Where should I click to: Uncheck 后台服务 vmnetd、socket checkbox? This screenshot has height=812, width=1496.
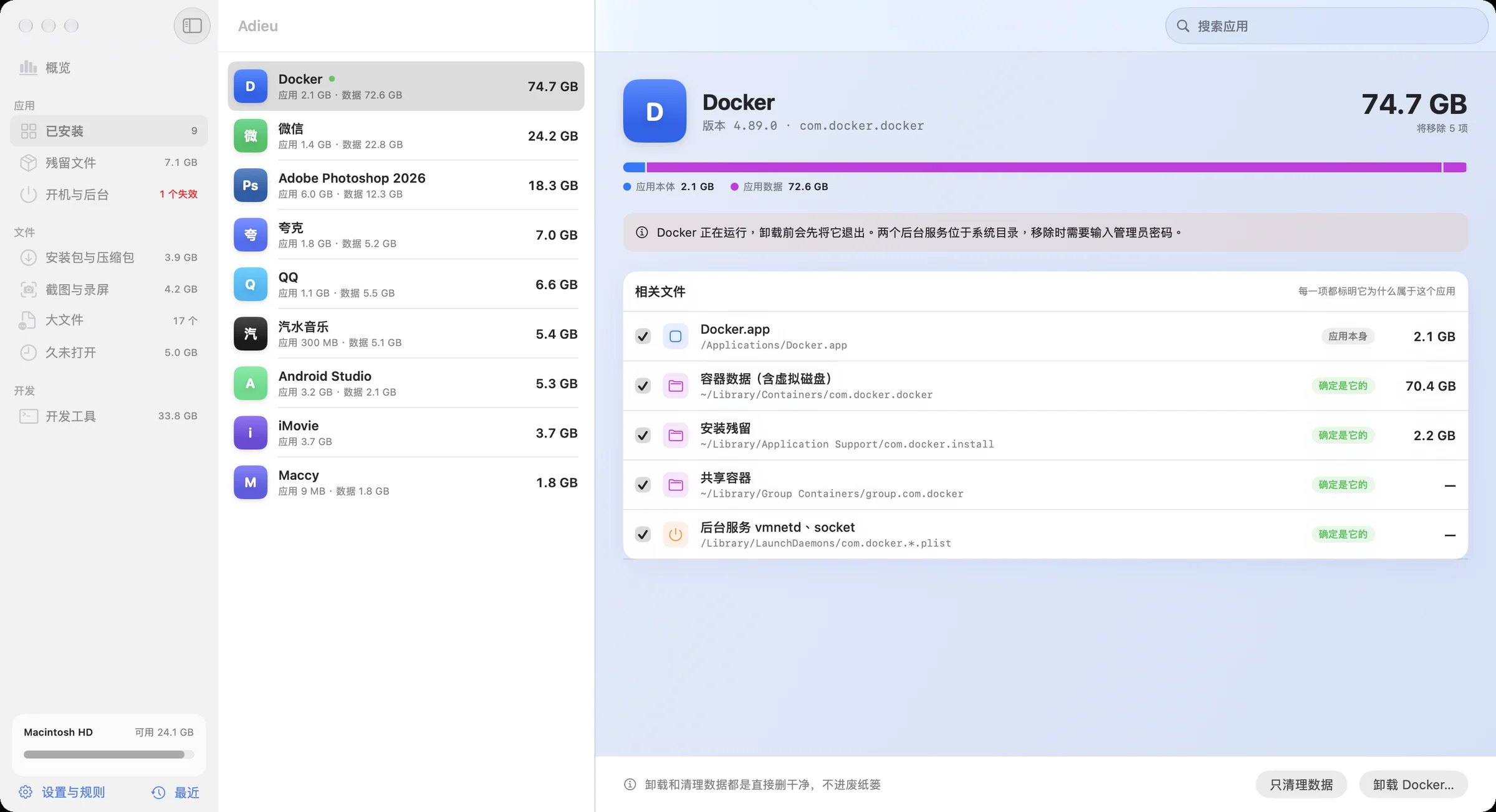coord(643,534)
